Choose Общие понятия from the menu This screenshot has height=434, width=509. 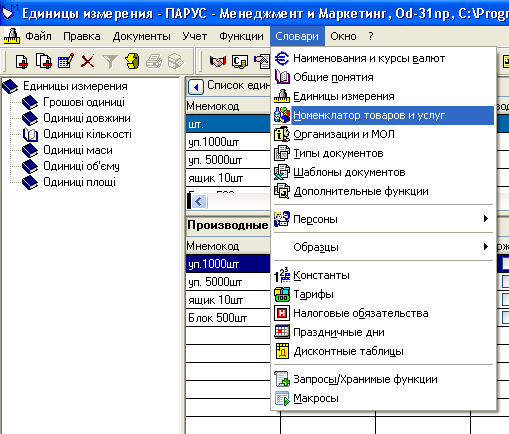[x=383, y=77]
